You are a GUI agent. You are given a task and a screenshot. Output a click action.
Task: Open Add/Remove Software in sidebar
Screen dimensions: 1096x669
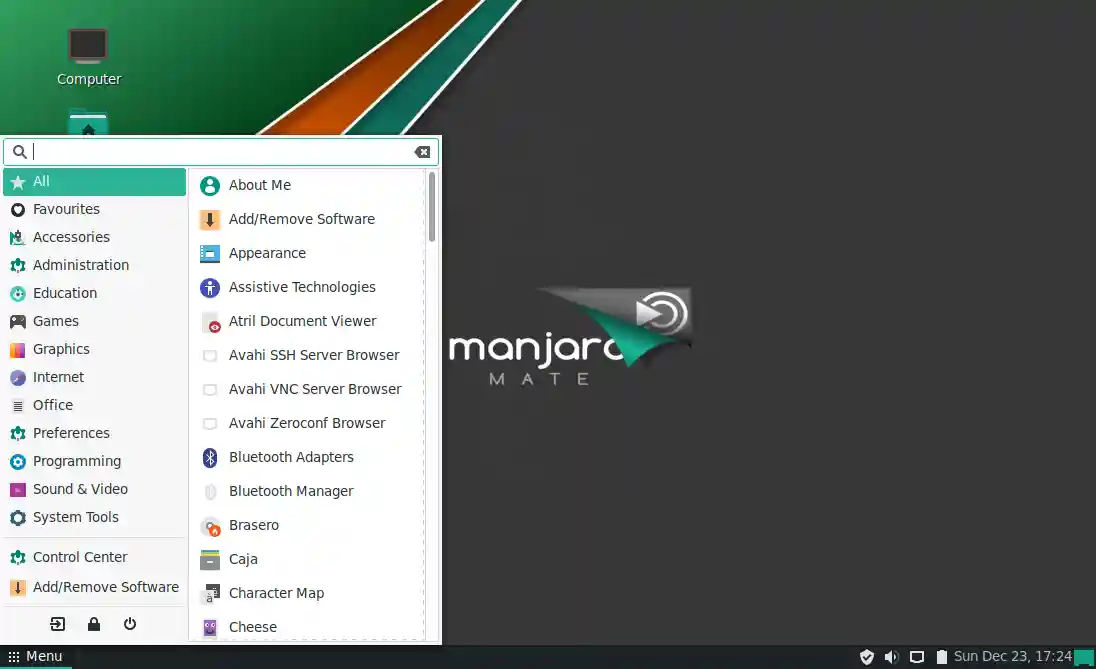click(x=94, y=587)
